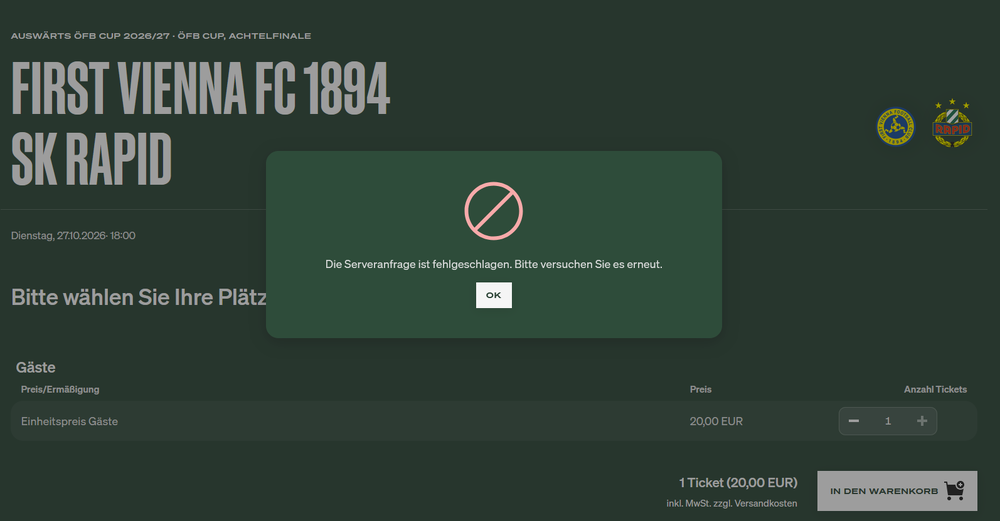Click the First Vienna FC club crest
Screen dimensions: 1000x521
tap(895, 127)
